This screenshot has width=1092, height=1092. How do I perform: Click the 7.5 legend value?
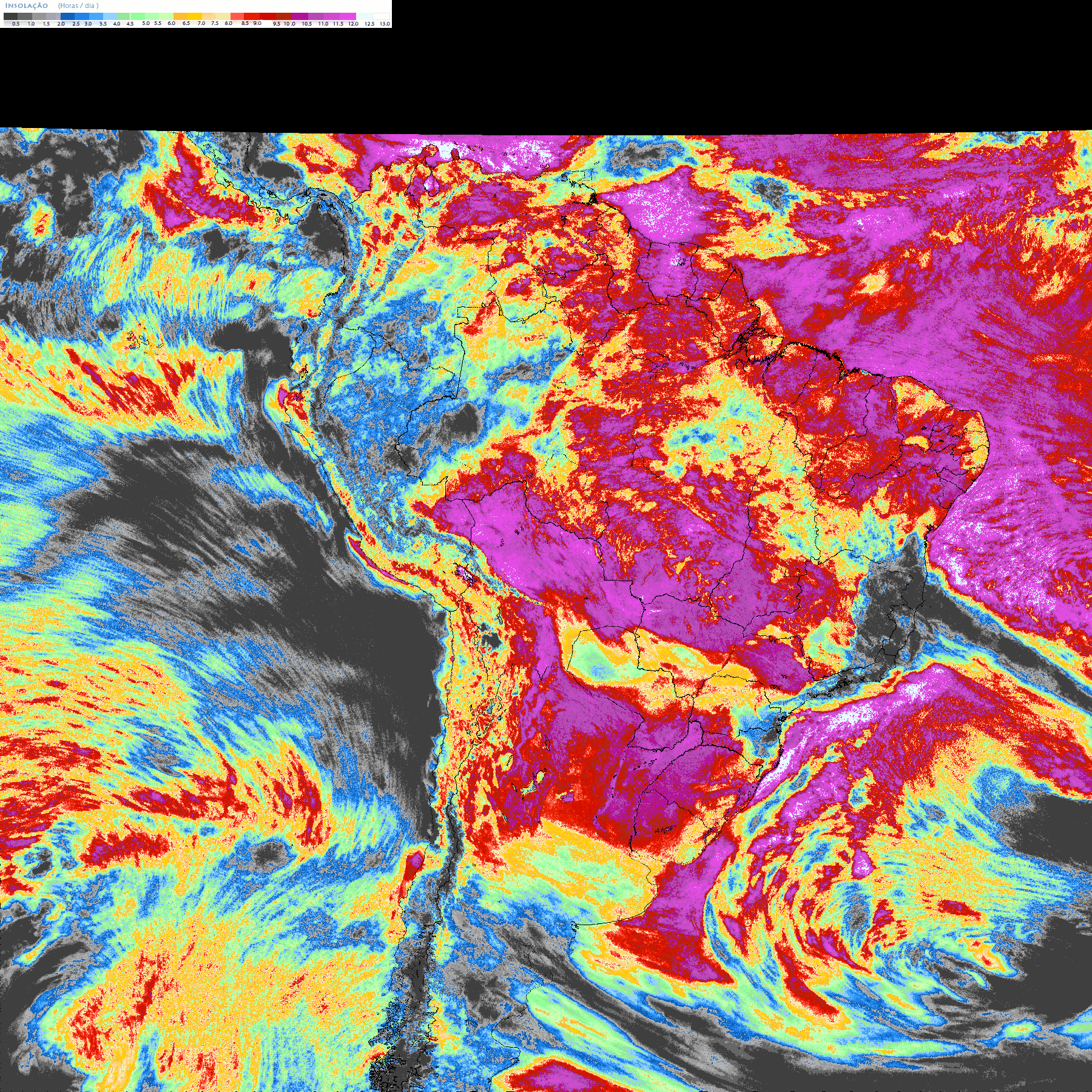(215, 23)
